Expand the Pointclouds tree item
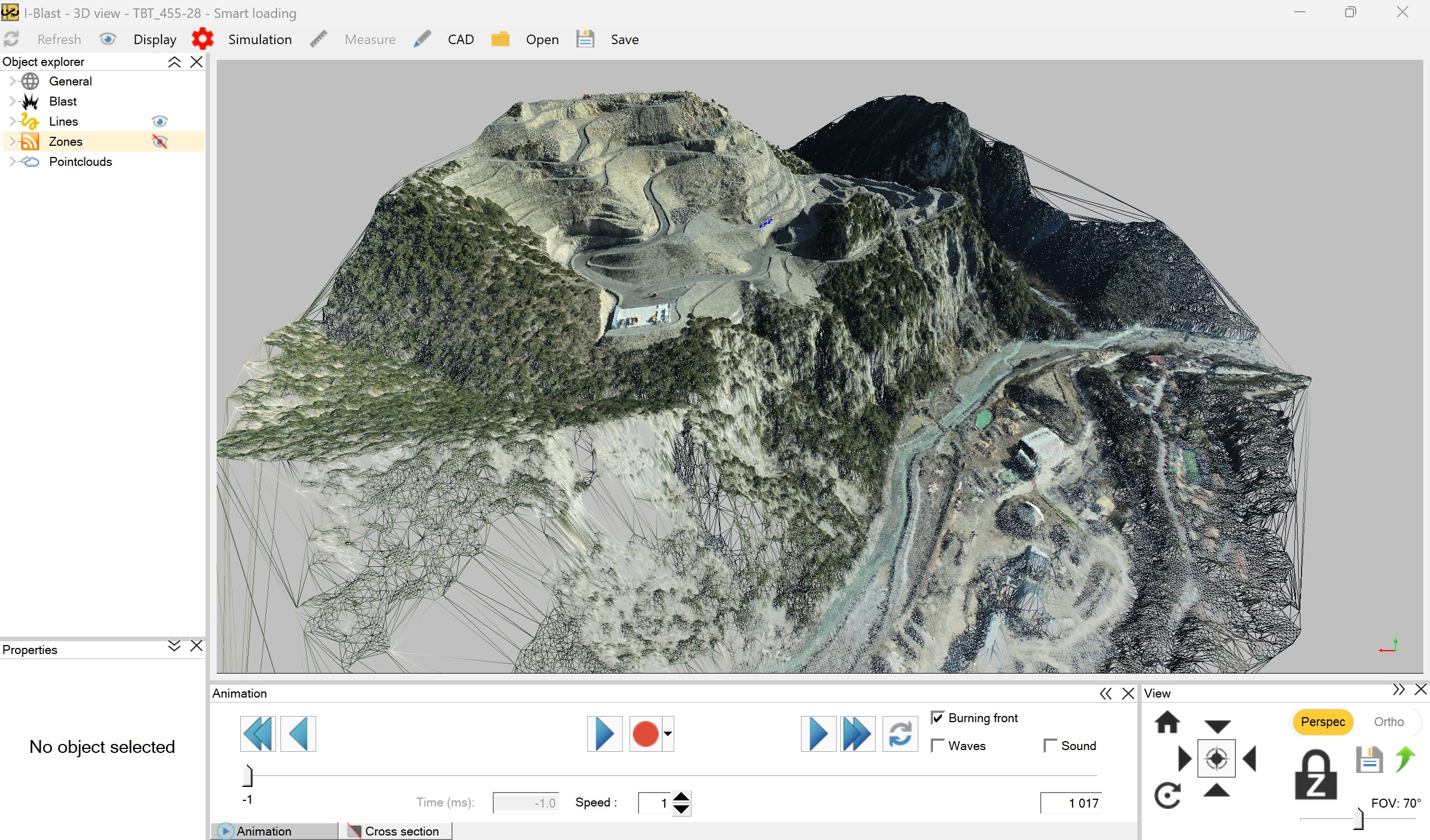This screenshot has height=840, width=1430. (x=12, y=162)
